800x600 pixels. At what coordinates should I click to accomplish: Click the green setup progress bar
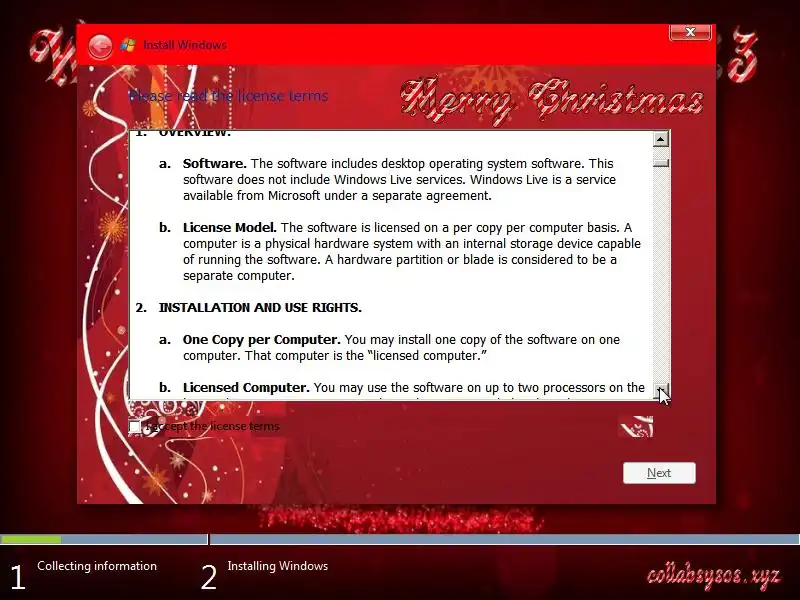click(x=31, y=539)
